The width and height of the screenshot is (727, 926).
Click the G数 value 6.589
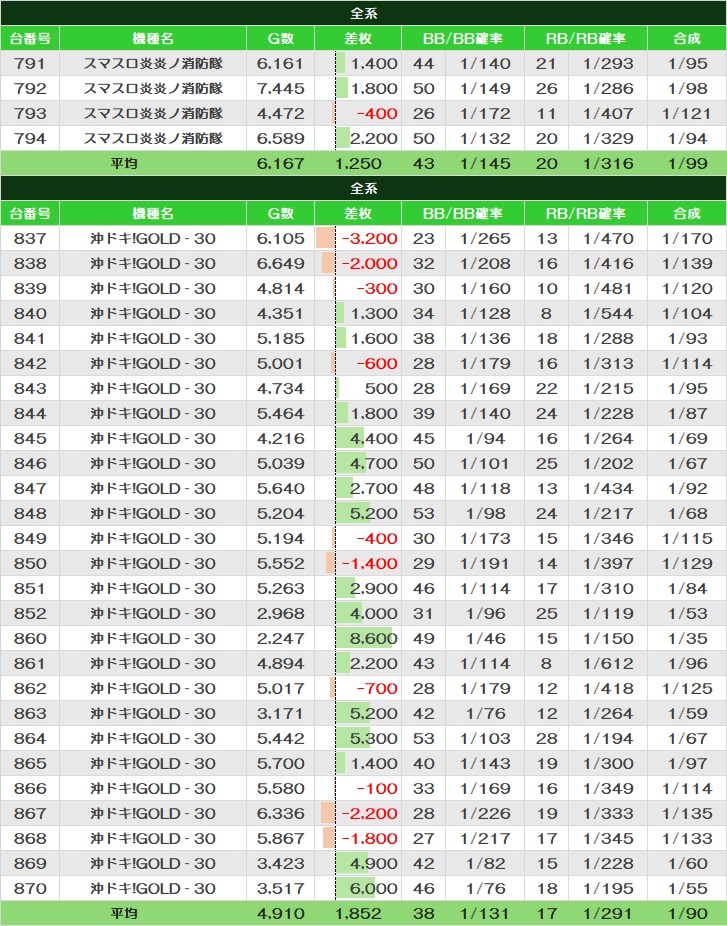(281, 139)
